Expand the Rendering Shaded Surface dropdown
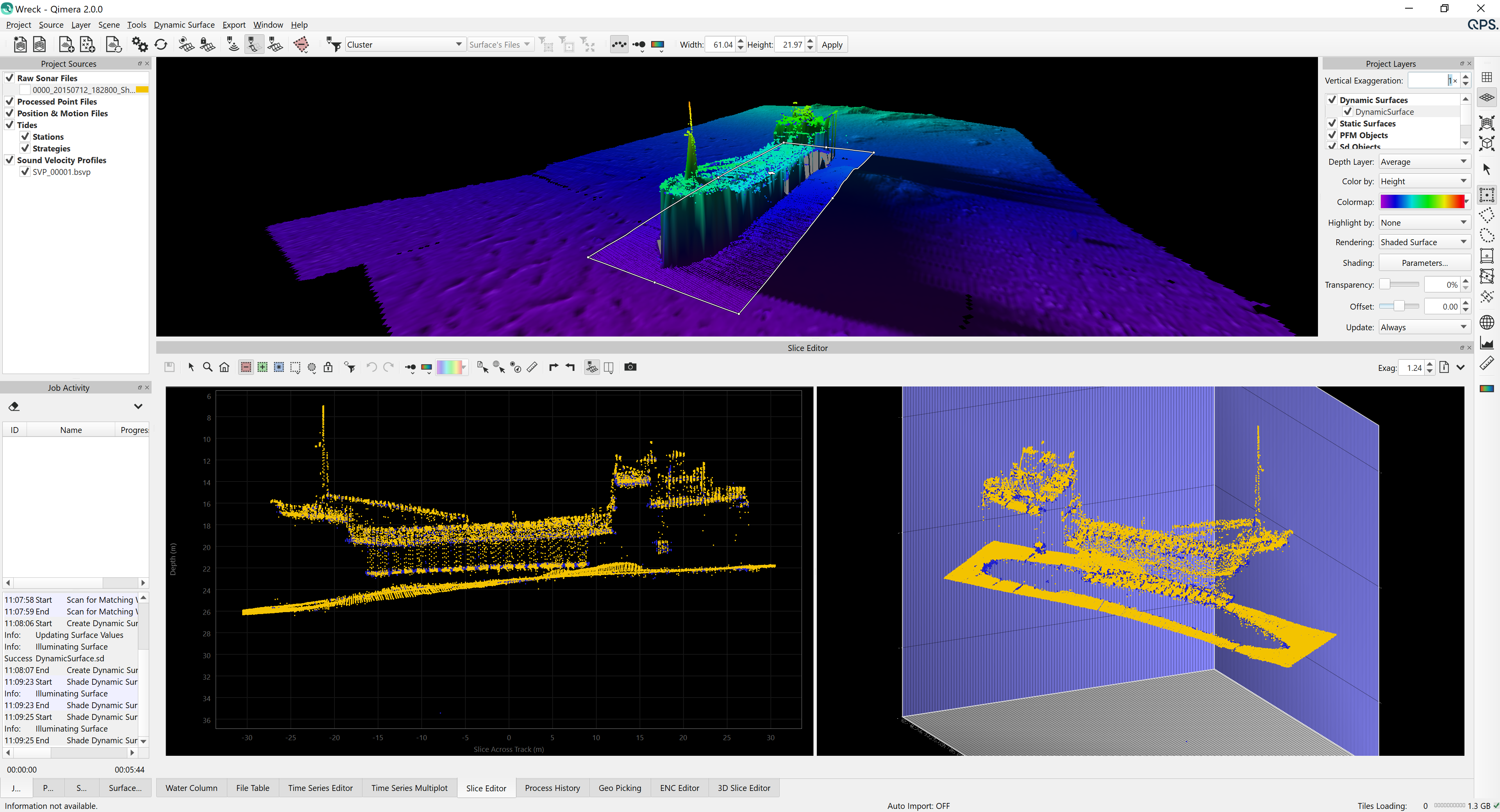Image resolution: width=1500 pixels, height=812 pixels. click(x=1424, y=242)
